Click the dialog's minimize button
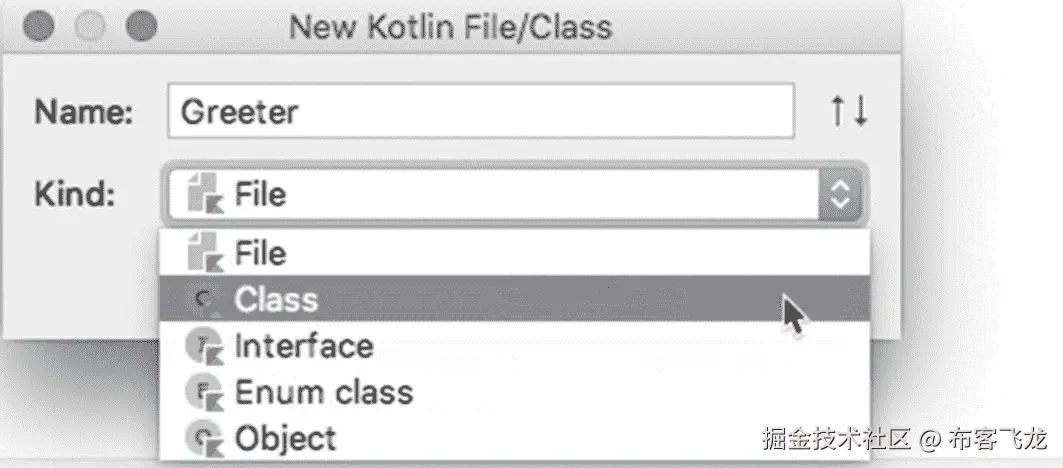The width and height of the screenshot is (1063, 468). pos(91,26)
